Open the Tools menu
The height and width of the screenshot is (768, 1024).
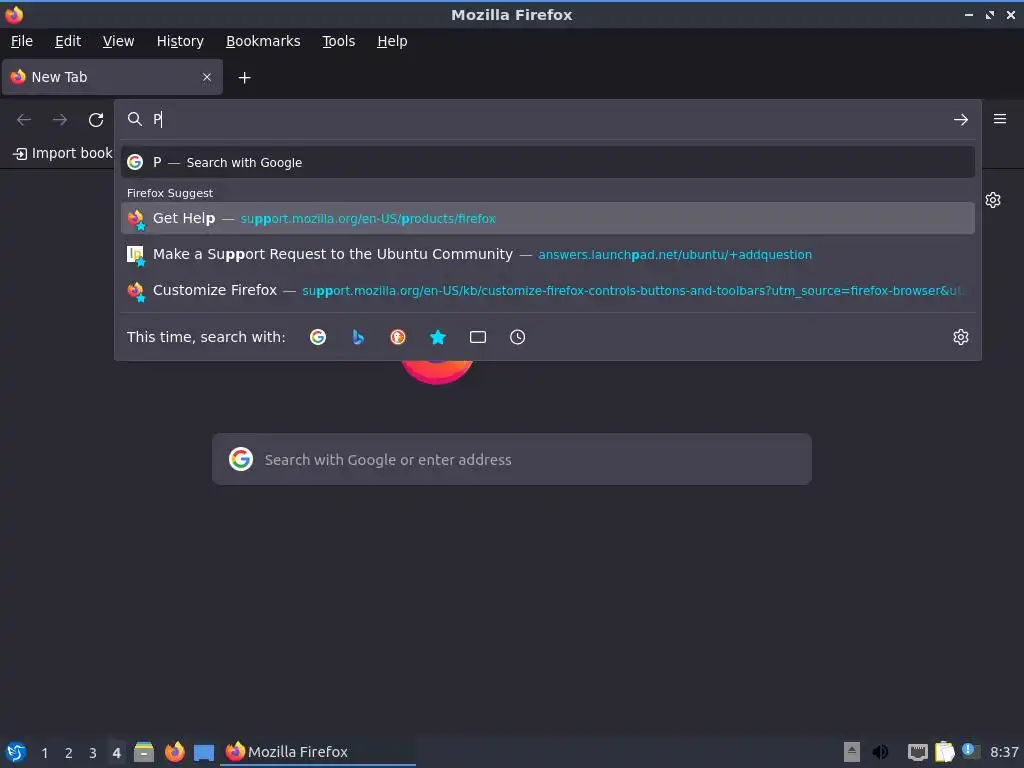tap(338, 41)
